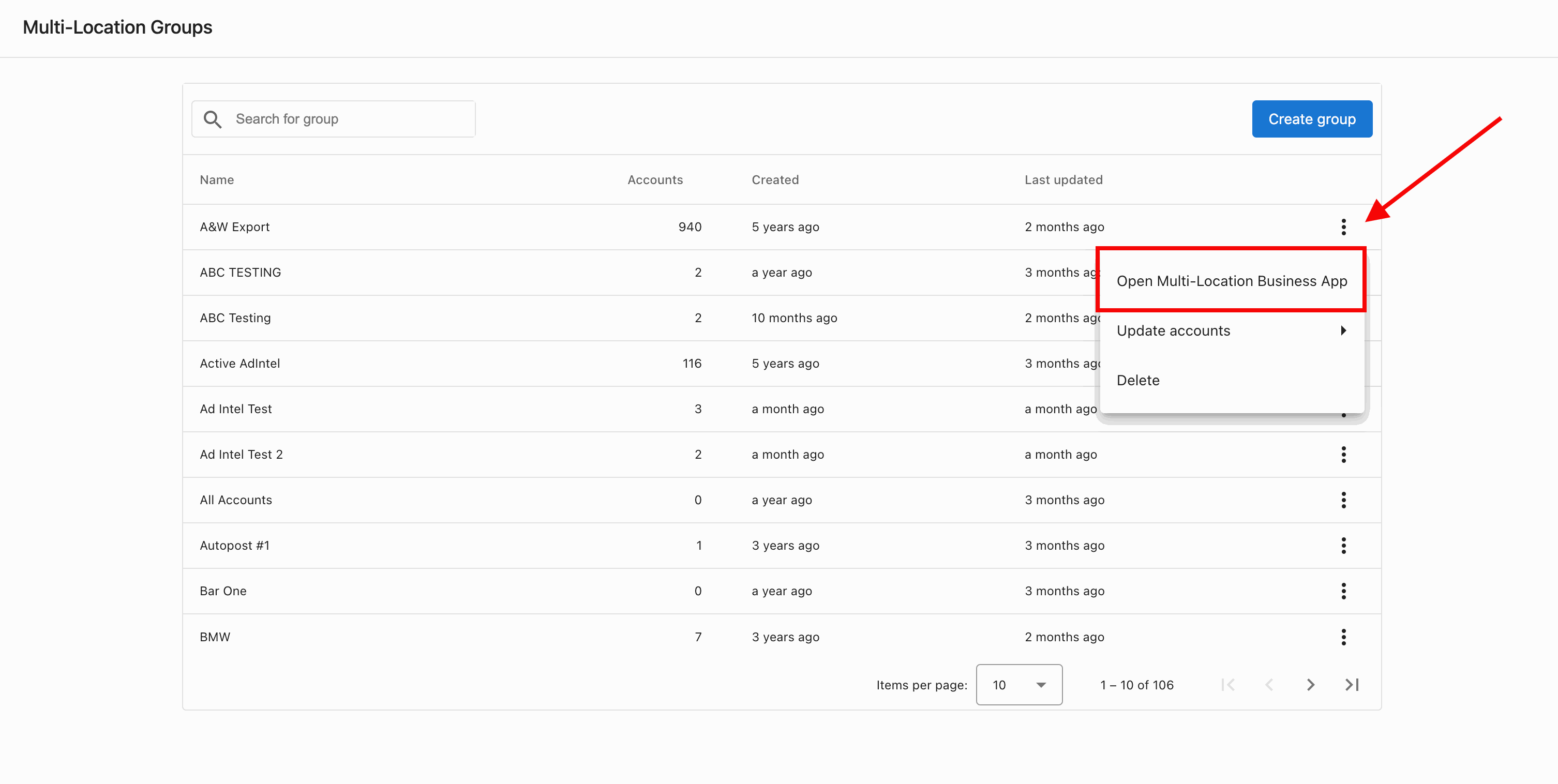Click the search magnifier icon

(x=212, y=119)
